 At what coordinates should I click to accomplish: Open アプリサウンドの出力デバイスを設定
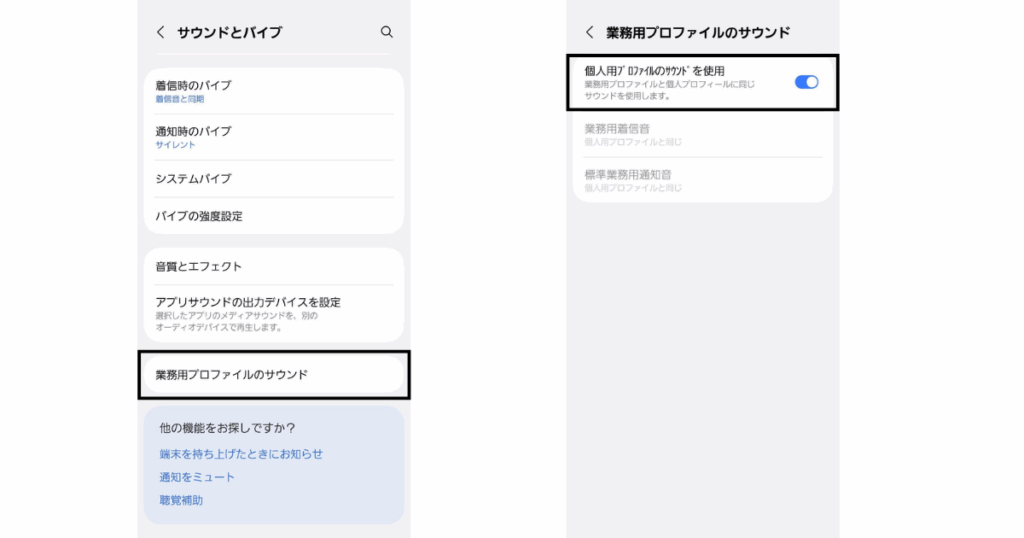coord(274,313)
